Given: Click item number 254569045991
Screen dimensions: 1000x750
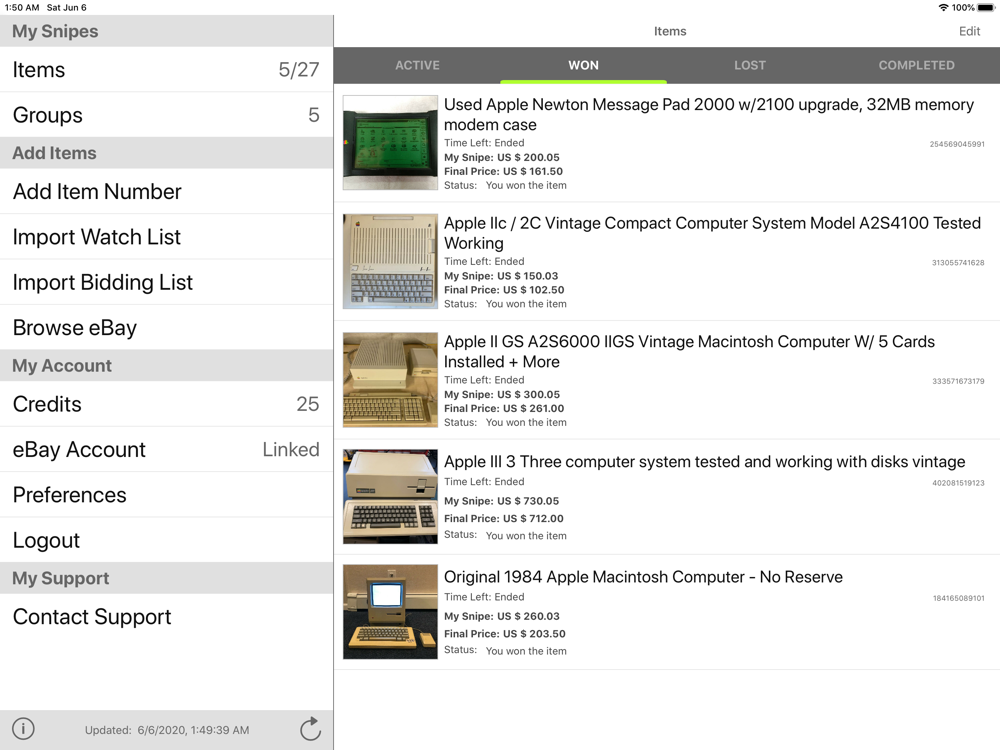Looking at the screenshot, I should 957,144.
